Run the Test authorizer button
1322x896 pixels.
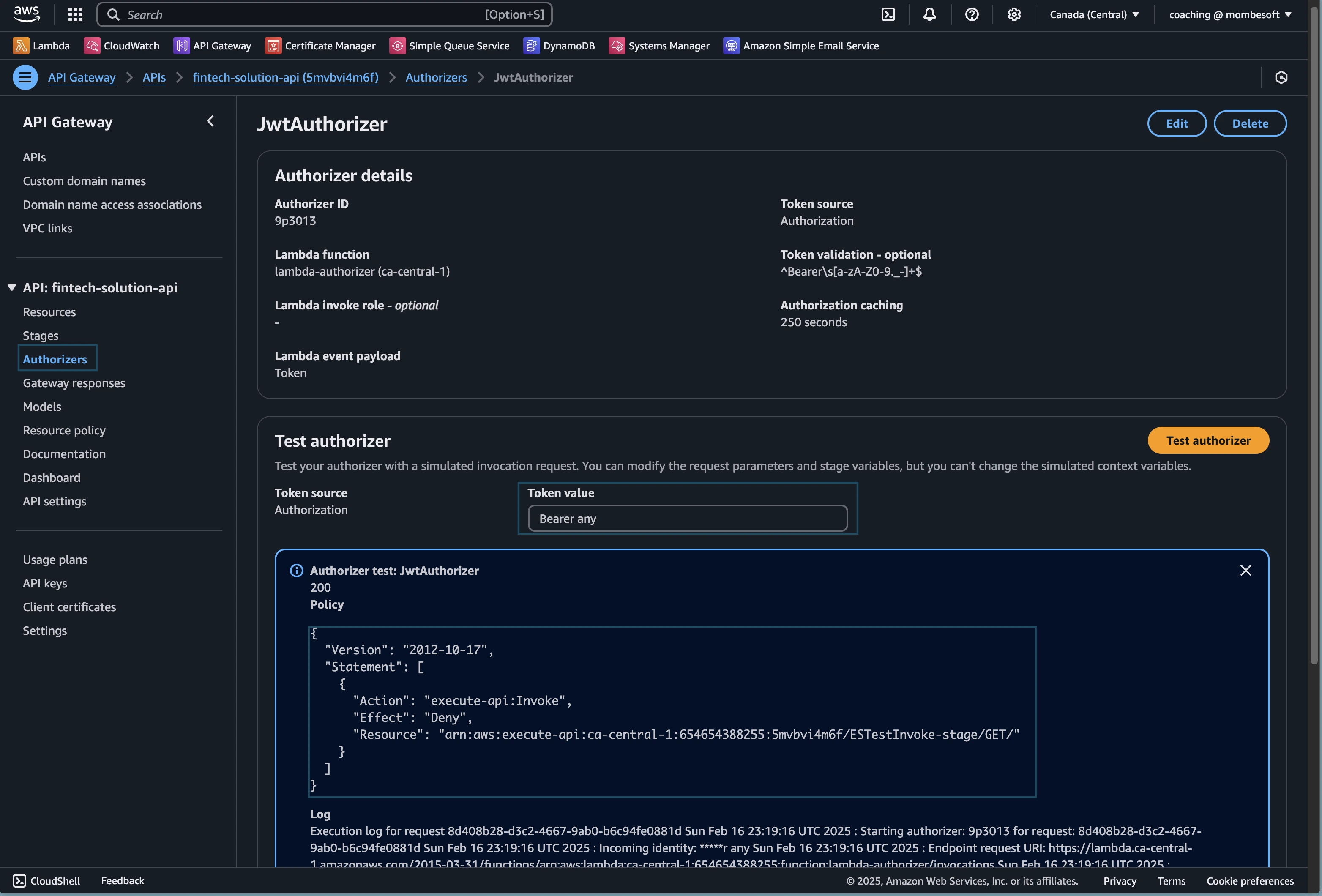click(1208, 440)
